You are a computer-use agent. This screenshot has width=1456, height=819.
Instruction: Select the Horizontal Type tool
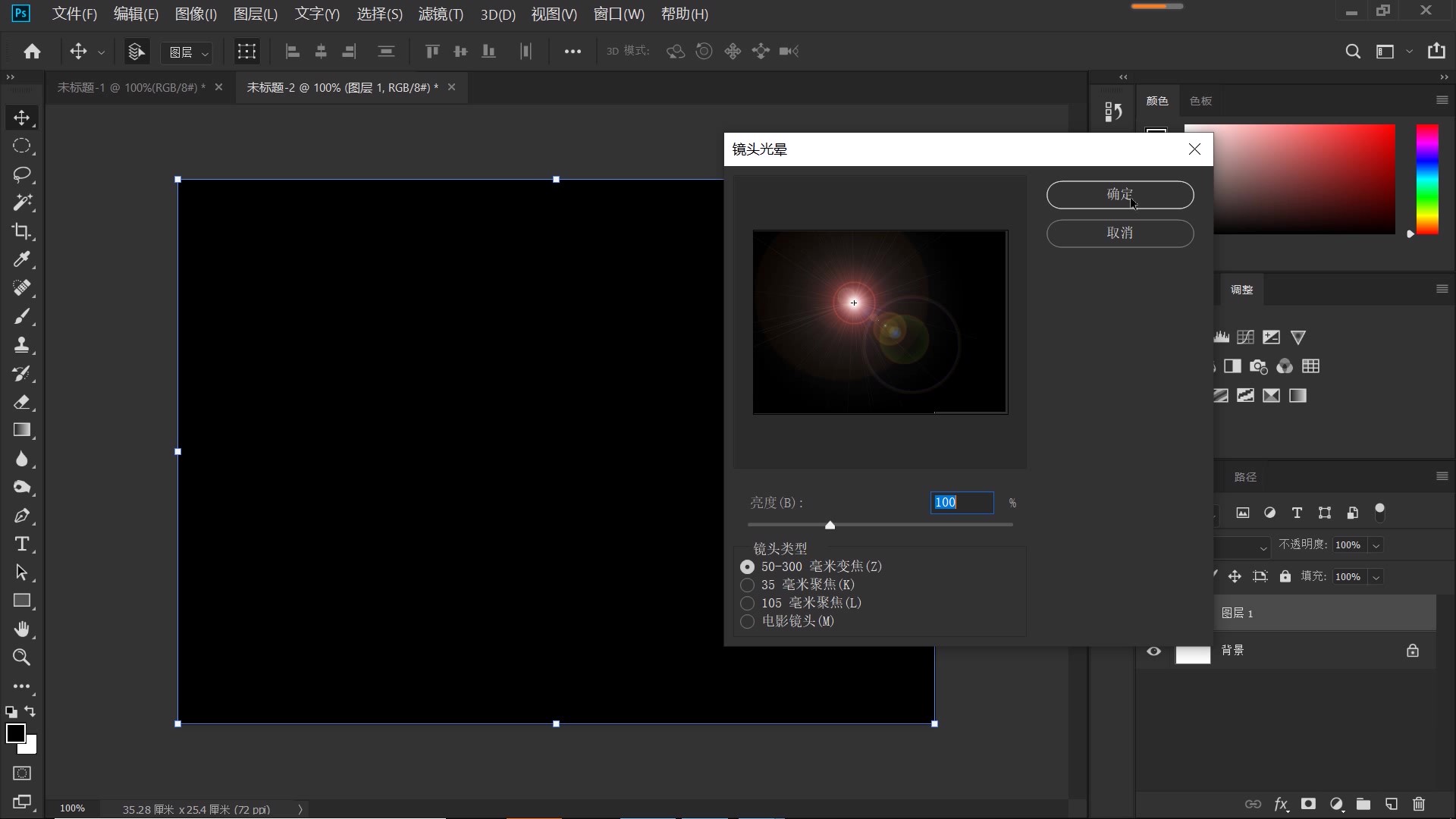(x=21, y=544)
